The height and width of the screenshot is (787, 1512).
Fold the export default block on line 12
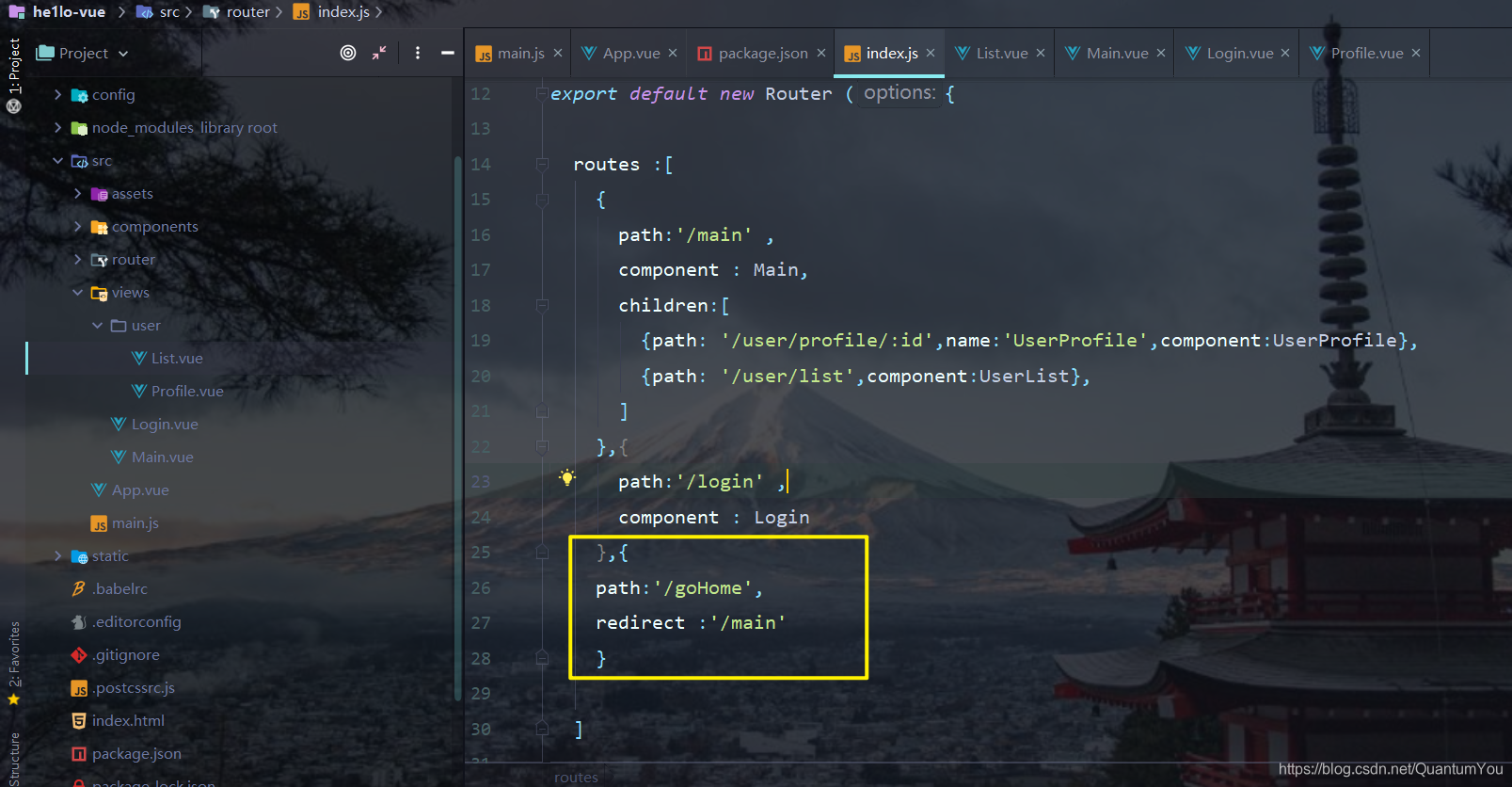click(x=542, y=93)
